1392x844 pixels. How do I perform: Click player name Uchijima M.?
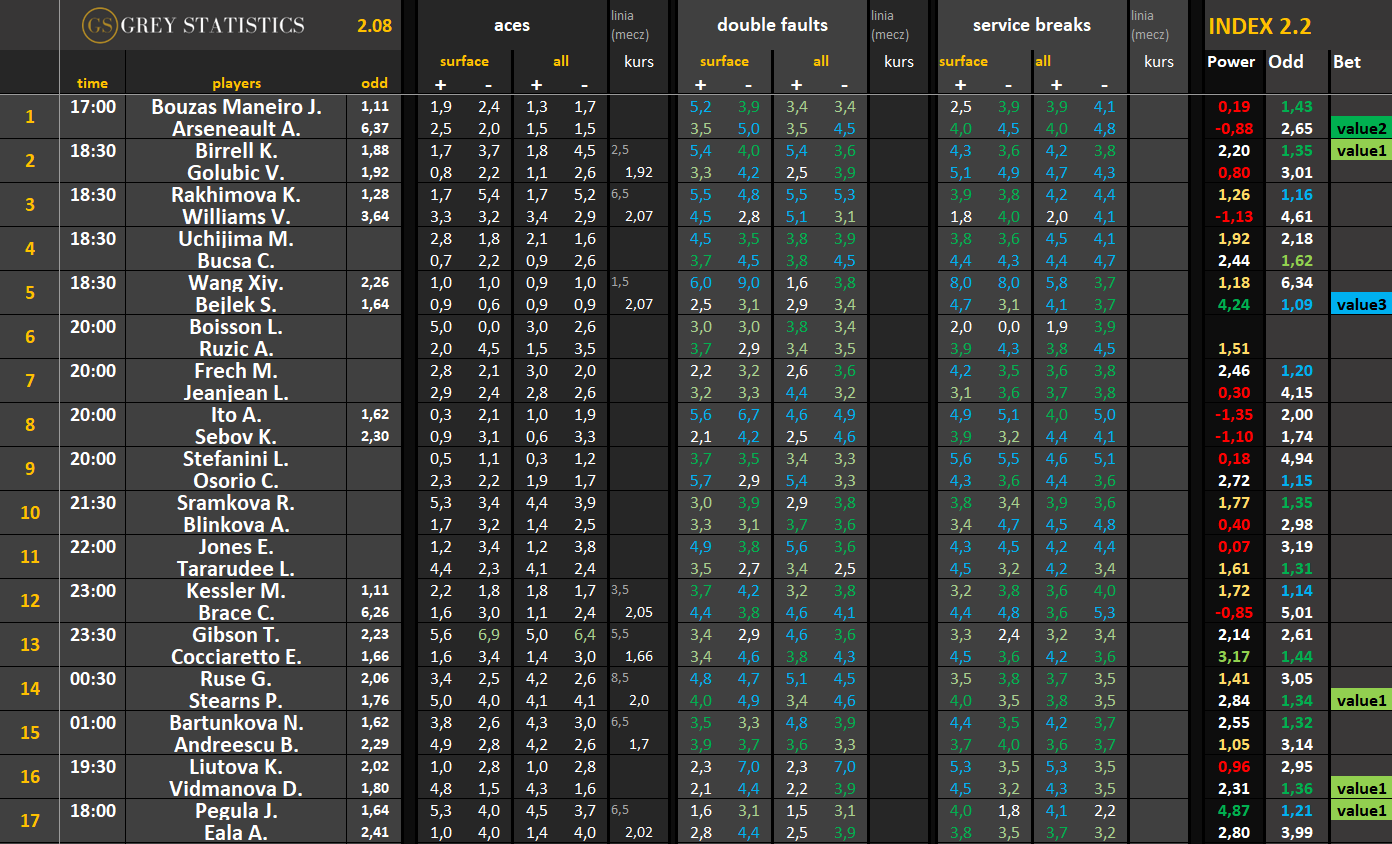[236, 238]
